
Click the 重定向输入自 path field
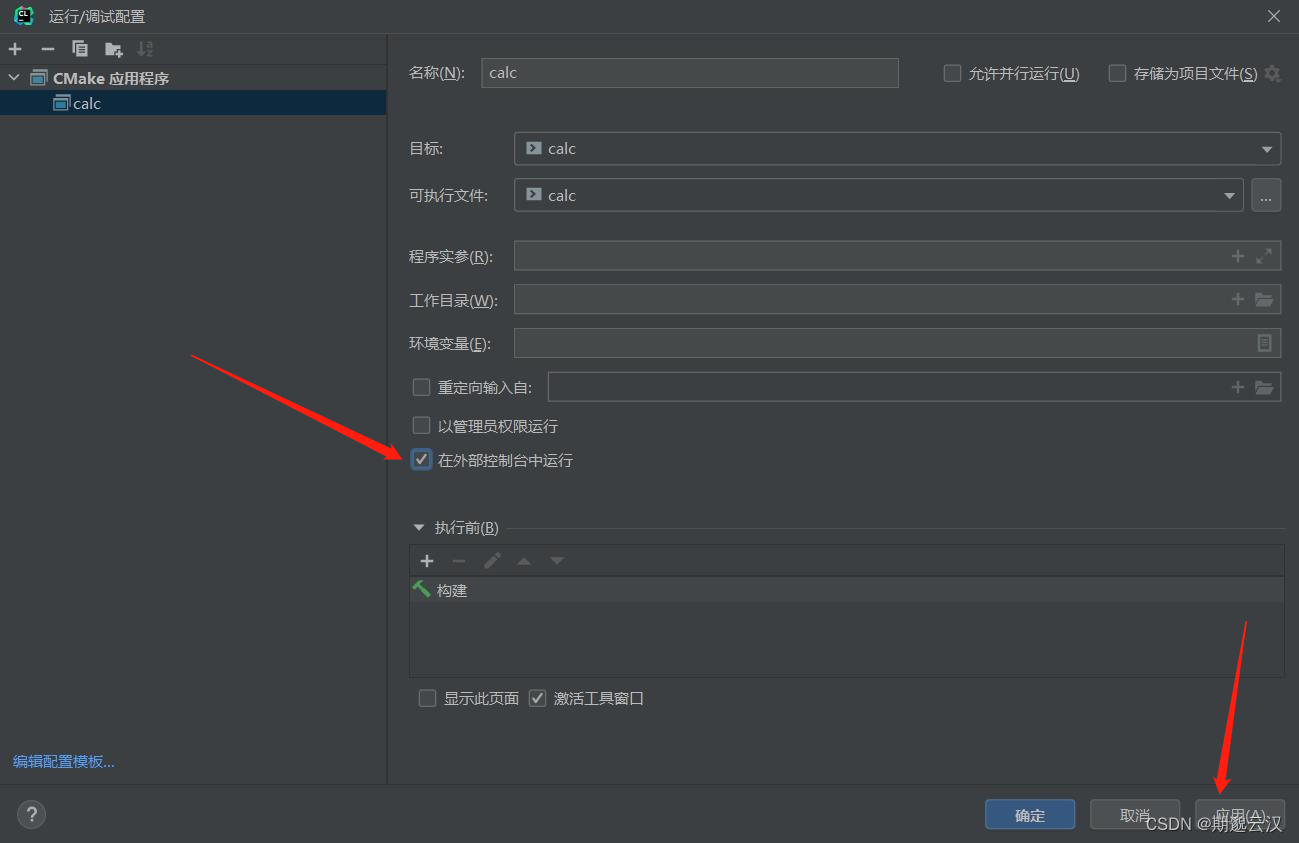click(x=914, y=387)
